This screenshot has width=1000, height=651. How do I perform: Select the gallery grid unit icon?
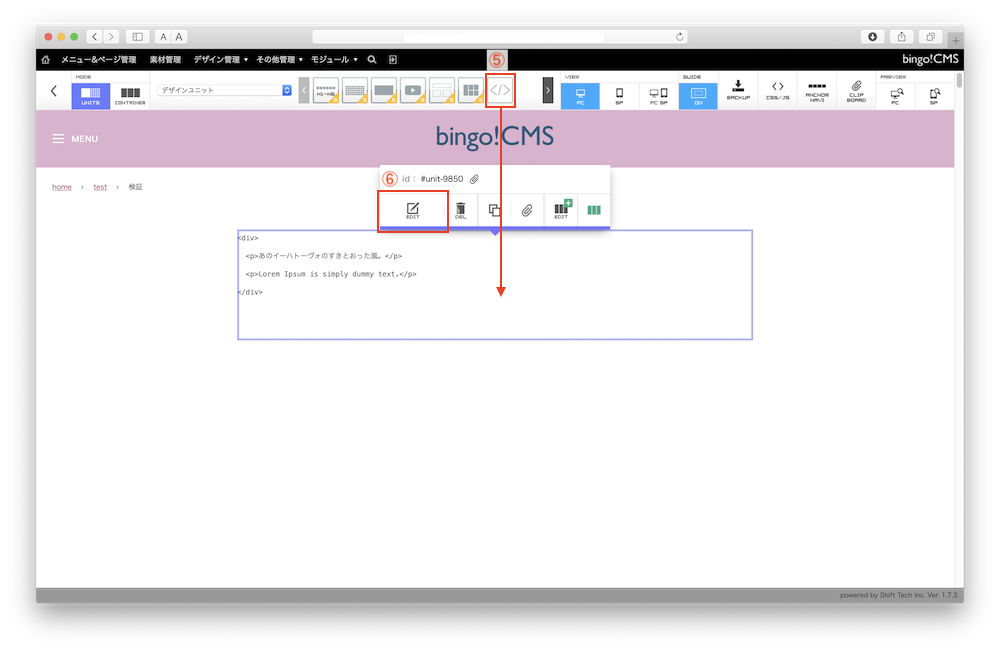(471, 91)
